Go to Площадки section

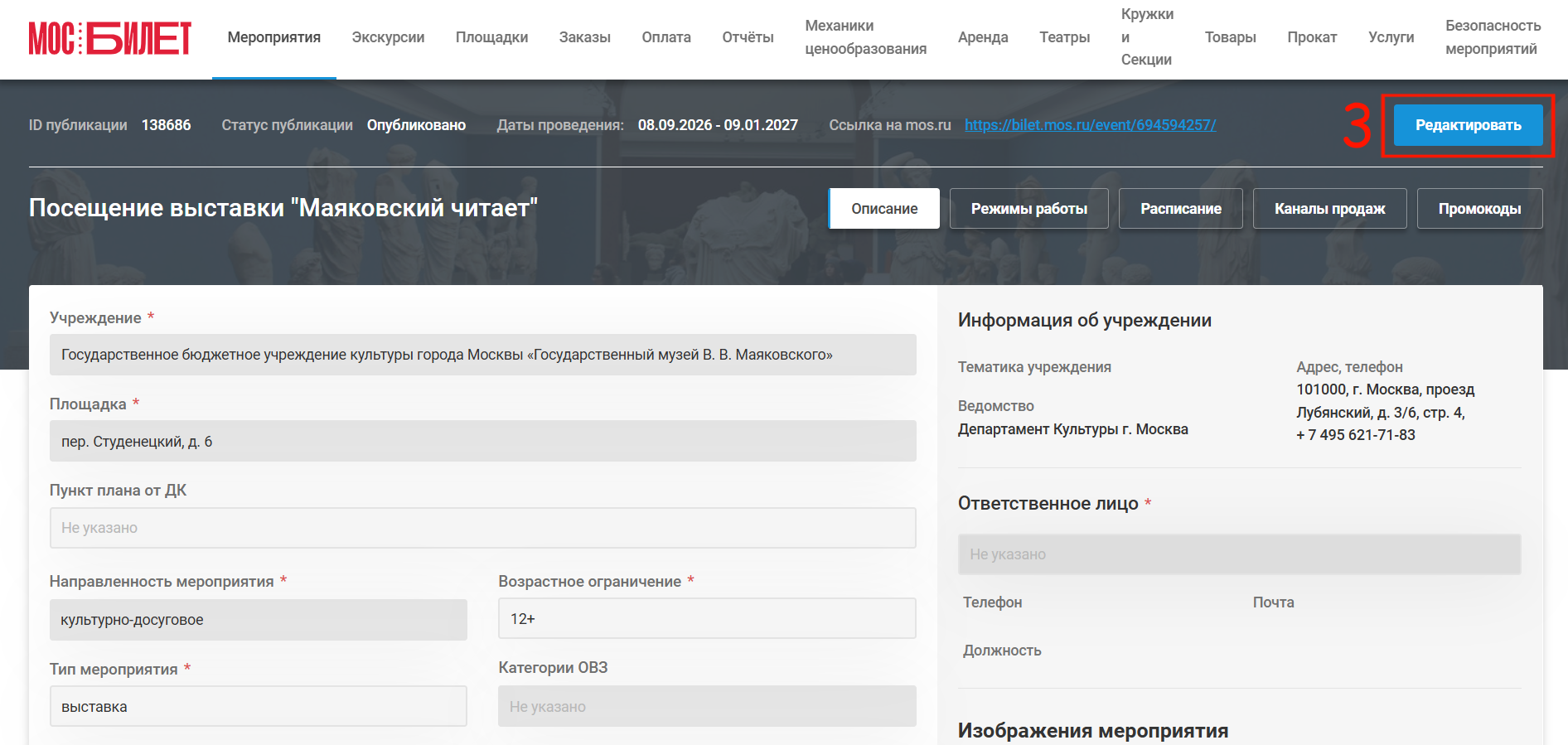coord(491,37)
